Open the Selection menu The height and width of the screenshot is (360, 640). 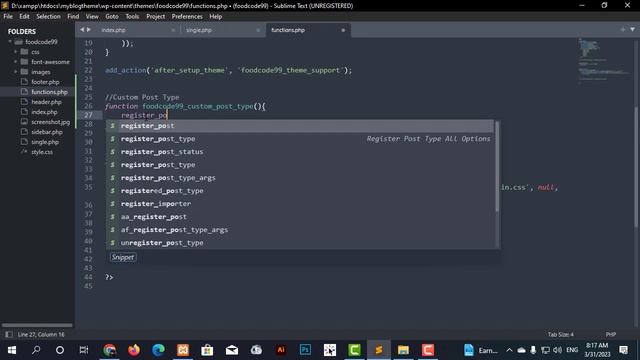(48, 16)
